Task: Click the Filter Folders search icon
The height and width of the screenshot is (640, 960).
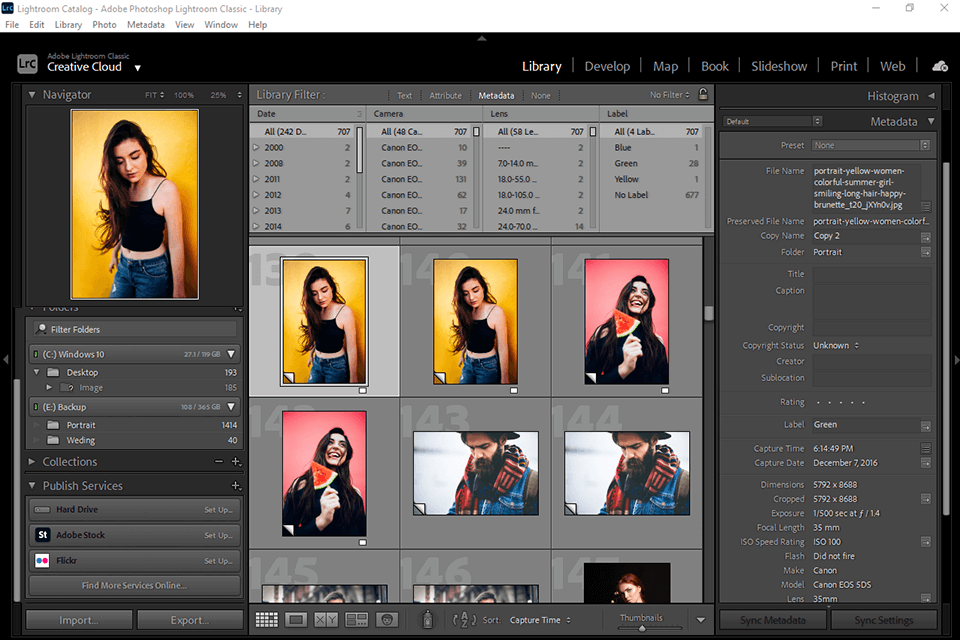Action: click(x=41, y=329)
